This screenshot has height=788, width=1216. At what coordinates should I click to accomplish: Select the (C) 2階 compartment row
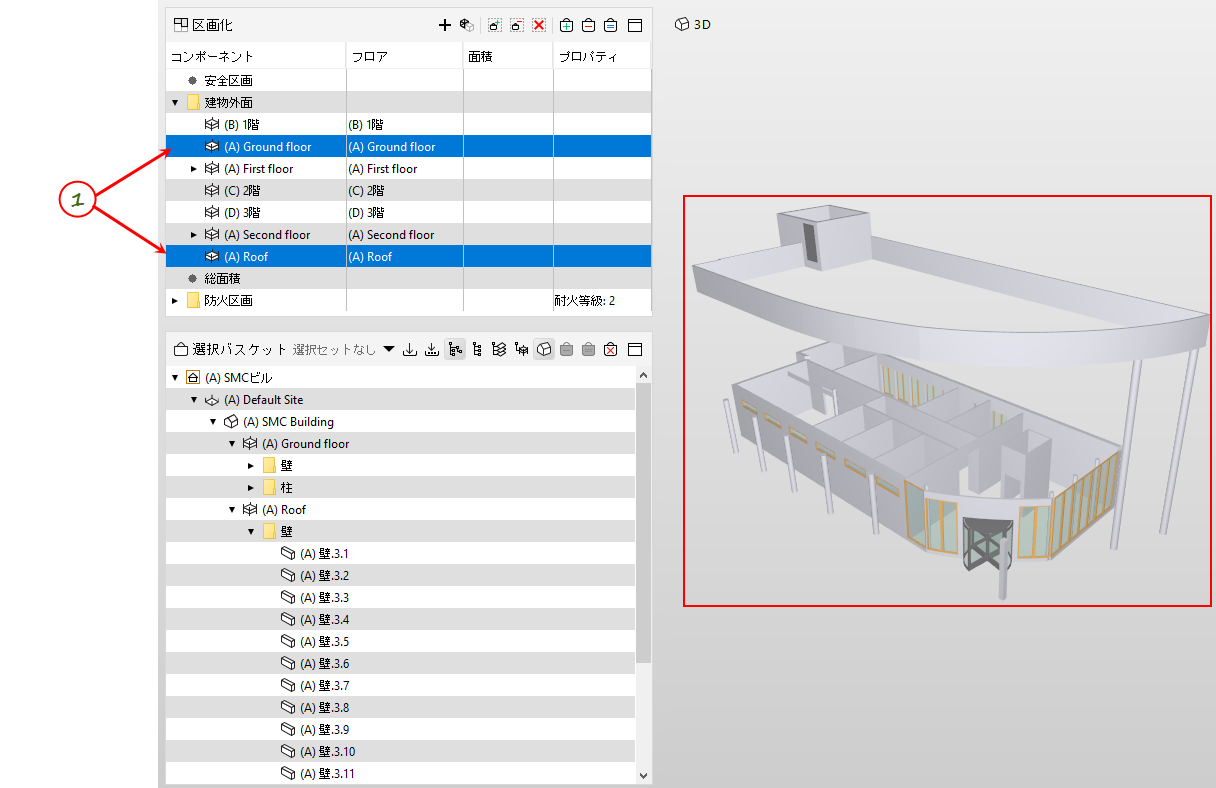click(x=408, y=191)
